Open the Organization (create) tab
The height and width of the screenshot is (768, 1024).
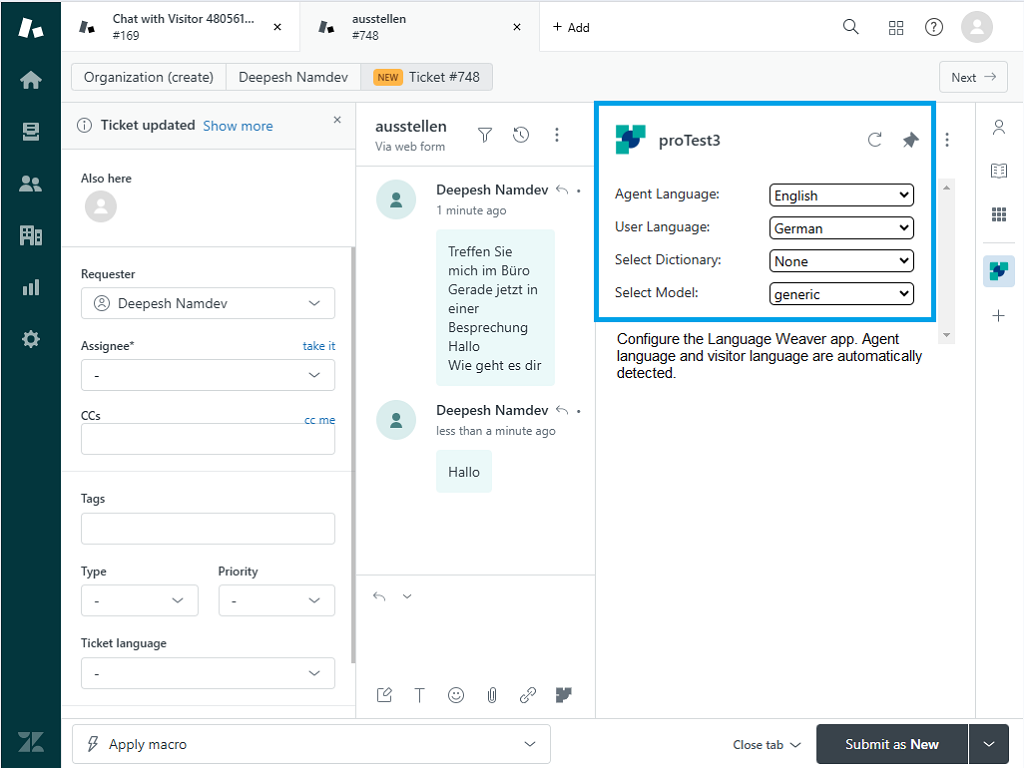(x=148, y=77)
